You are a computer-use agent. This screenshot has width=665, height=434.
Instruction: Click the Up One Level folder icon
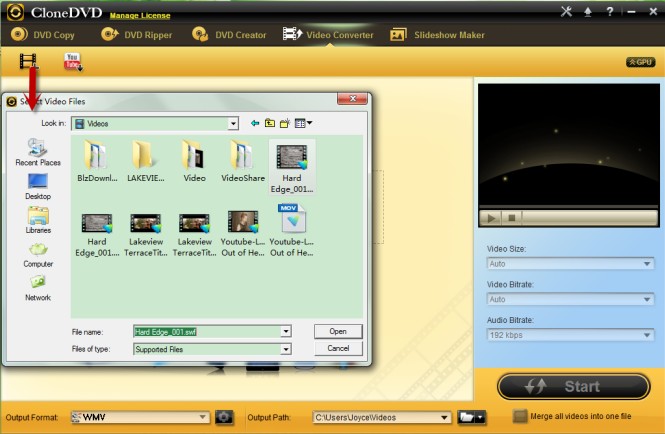click(270, 123)
